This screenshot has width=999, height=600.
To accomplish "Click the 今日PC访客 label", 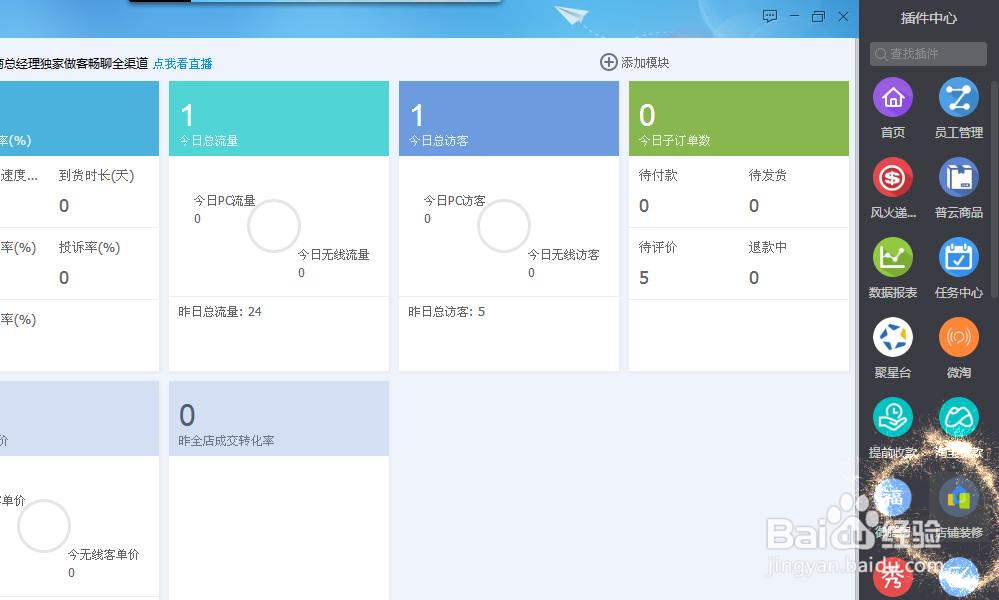I will [x=454, y=201].
